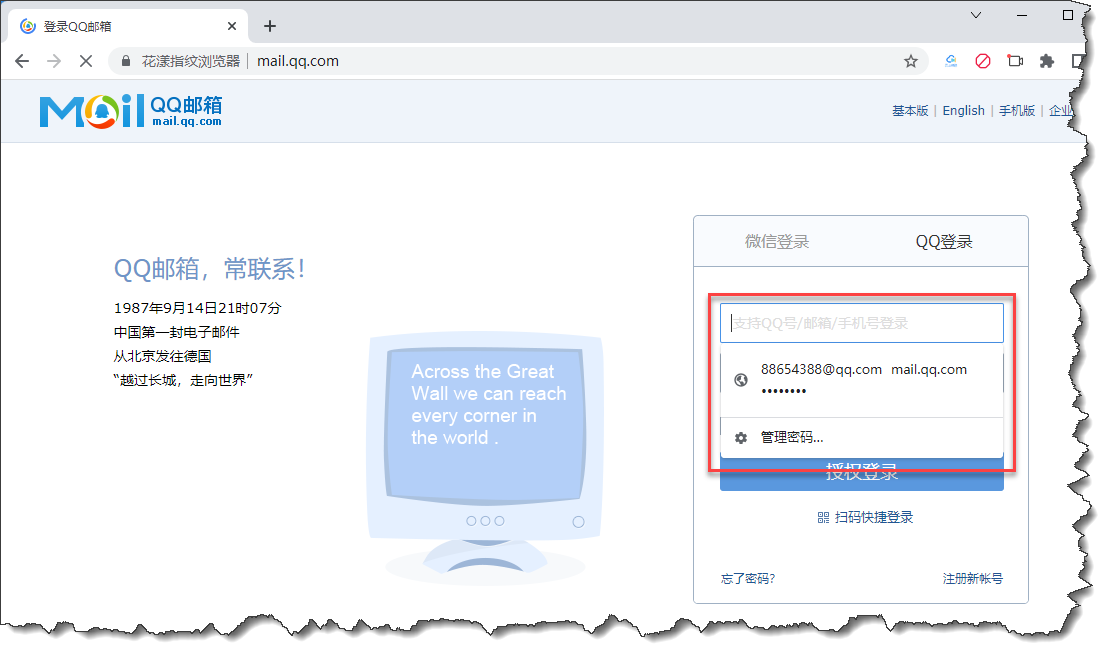Screen dimensions: 1114x661
Task: Click the QQ邮箱 Mail logo
Action: (131, 112)
